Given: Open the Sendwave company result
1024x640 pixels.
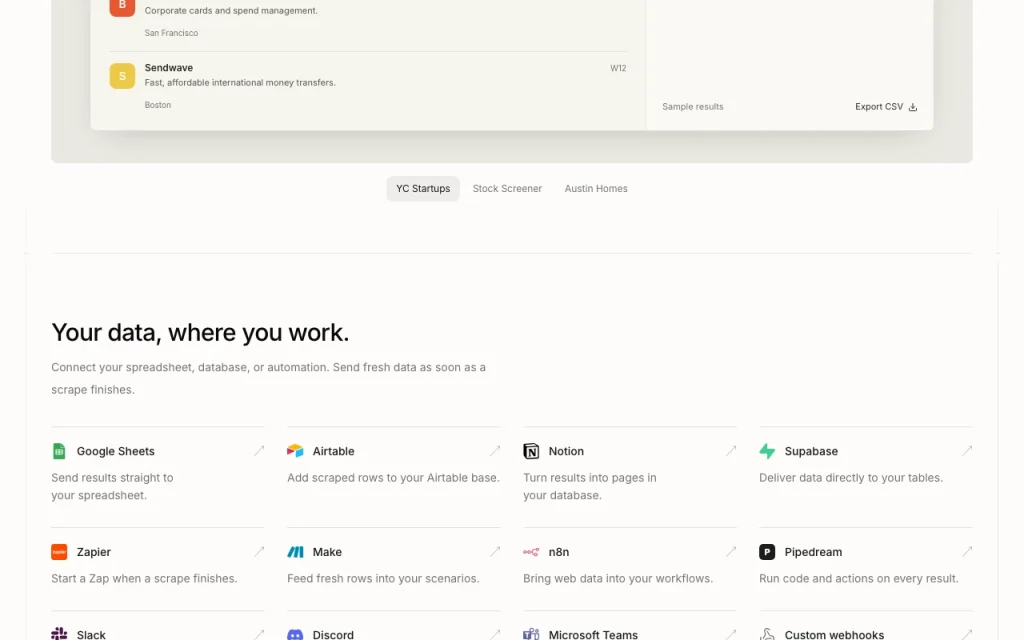Looking at the screenshot, I should point(368,86).
